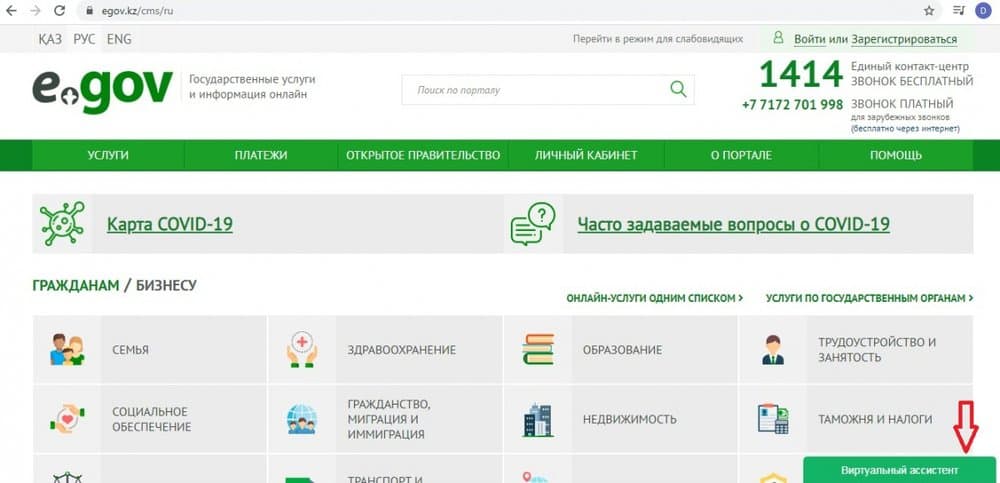
Task: Switch language to ENG
Action: coord(119,39)
